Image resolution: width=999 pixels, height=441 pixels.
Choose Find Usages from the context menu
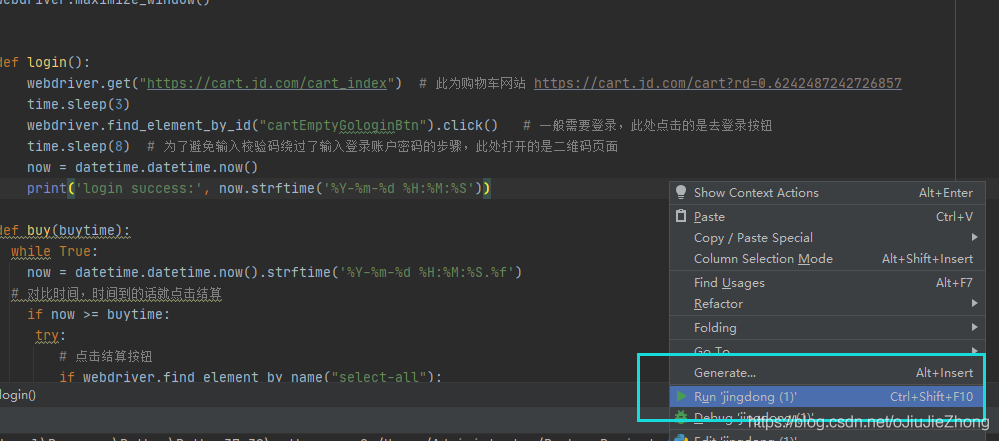(729, 282)
